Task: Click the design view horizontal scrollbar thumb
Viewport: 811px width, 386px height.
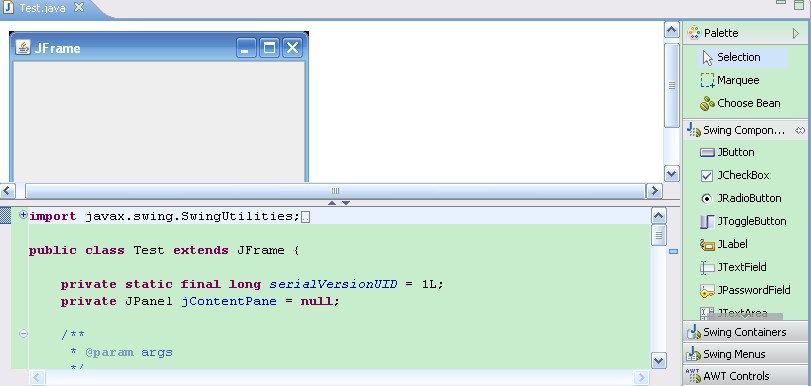Action: [335, 191]
